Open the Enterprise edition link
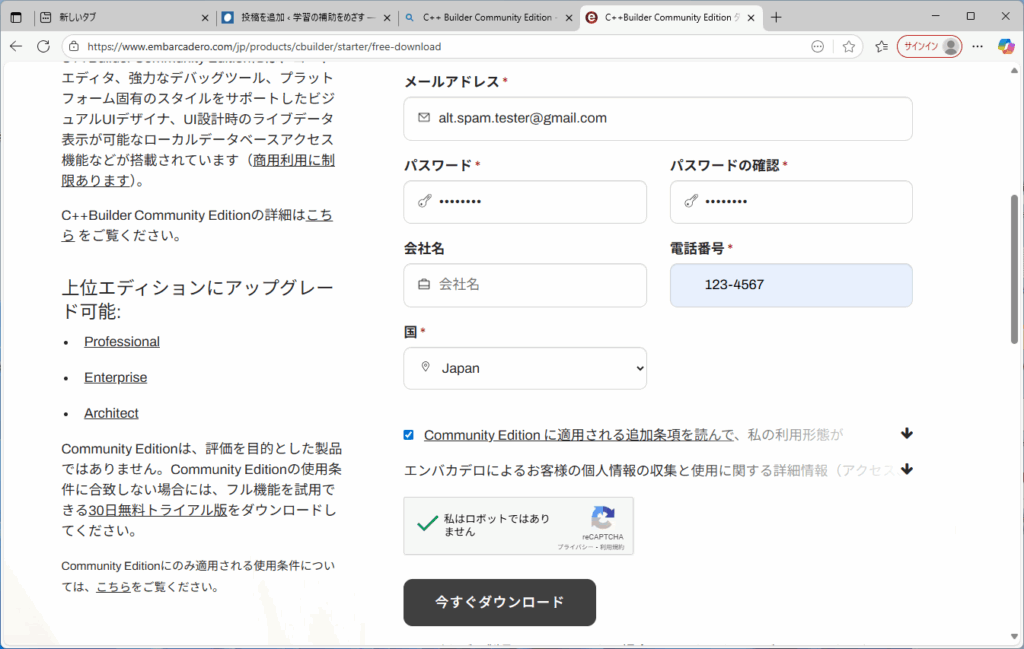The width and height of the screenshot is (1024, 649). pyautogui.click(x=116, y=377)
